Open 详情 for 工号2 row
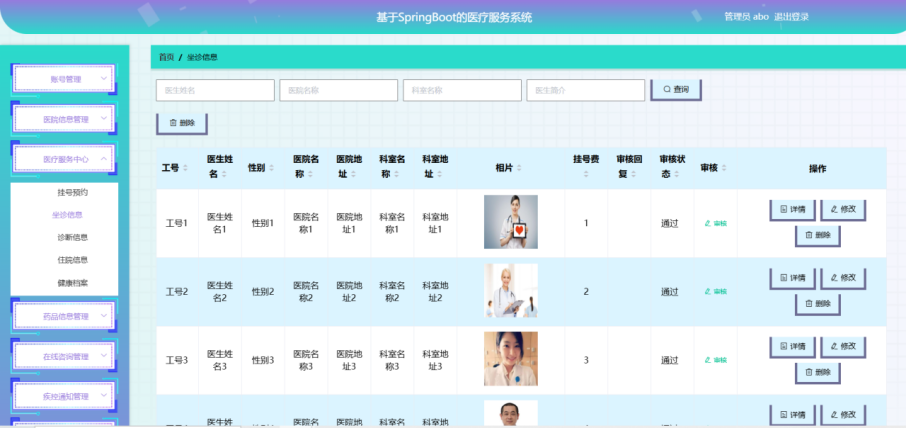907x428 pixels. coord(792,278)
